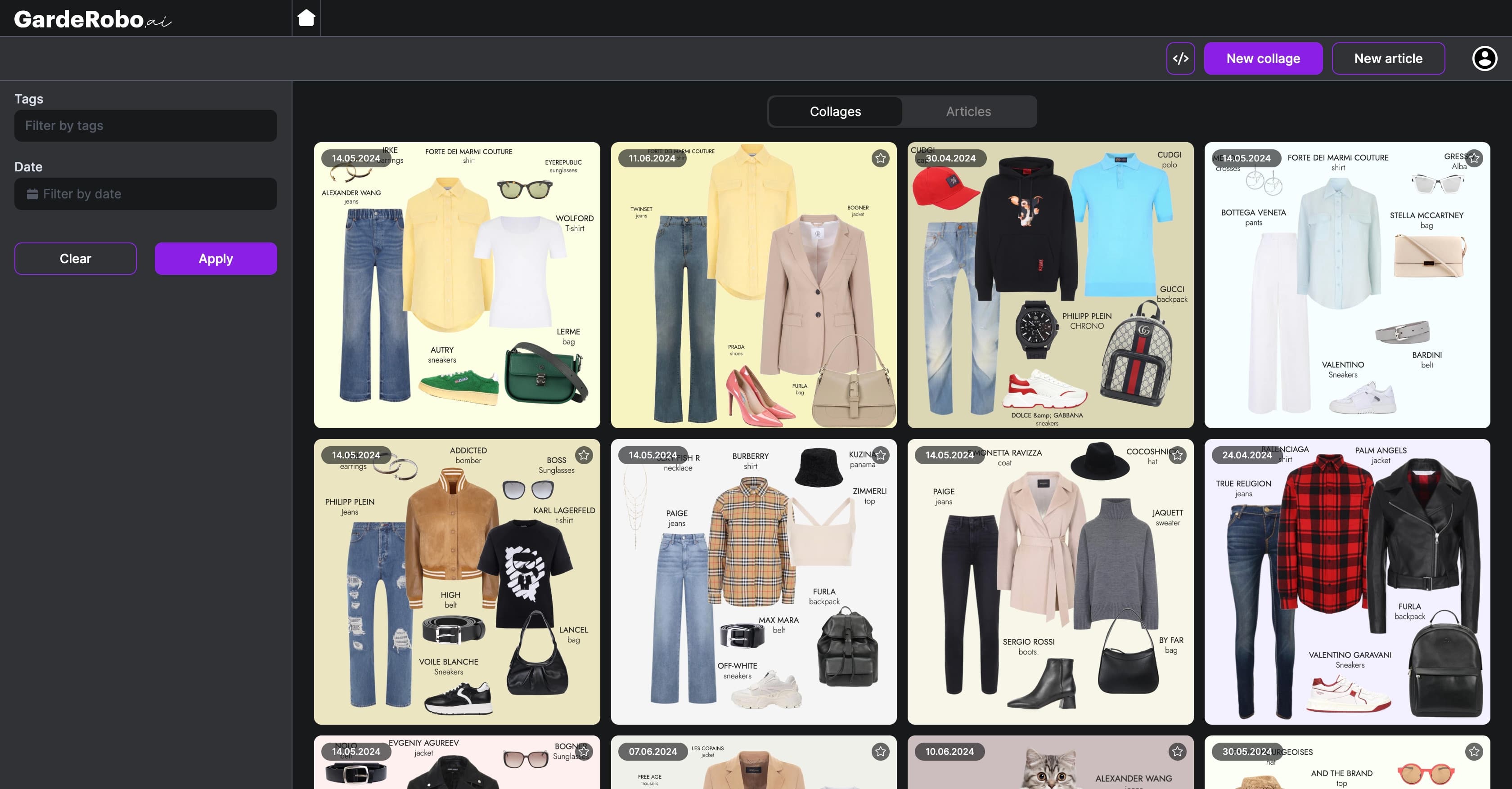Favorite the BURBERRY shirt collage
This screenshot has width=1512, height=789.
point(880,455)
